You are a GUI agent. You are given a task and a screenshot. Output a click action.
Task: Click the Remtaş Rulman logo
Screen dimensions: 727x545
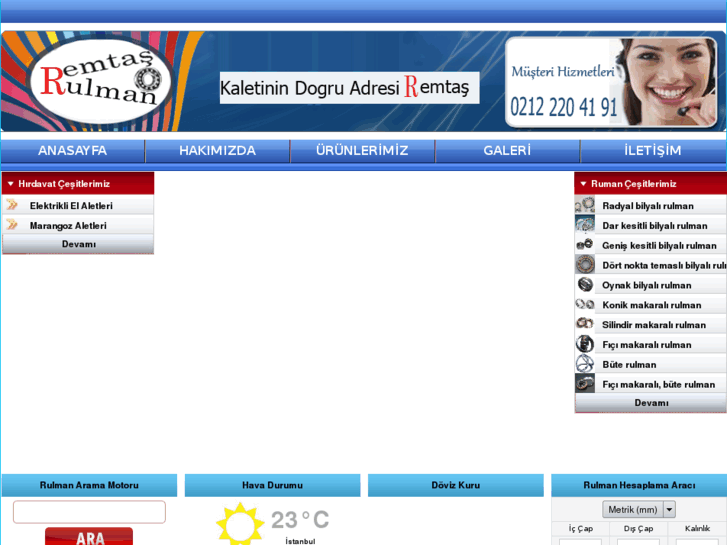101,82
